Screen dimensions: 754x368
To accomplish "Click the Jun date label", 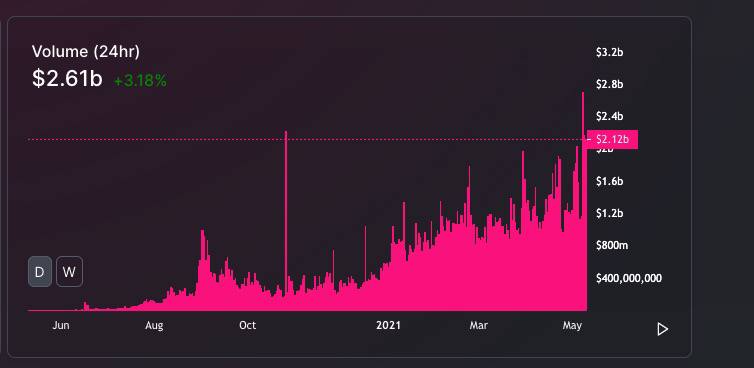I will point(61,325).
